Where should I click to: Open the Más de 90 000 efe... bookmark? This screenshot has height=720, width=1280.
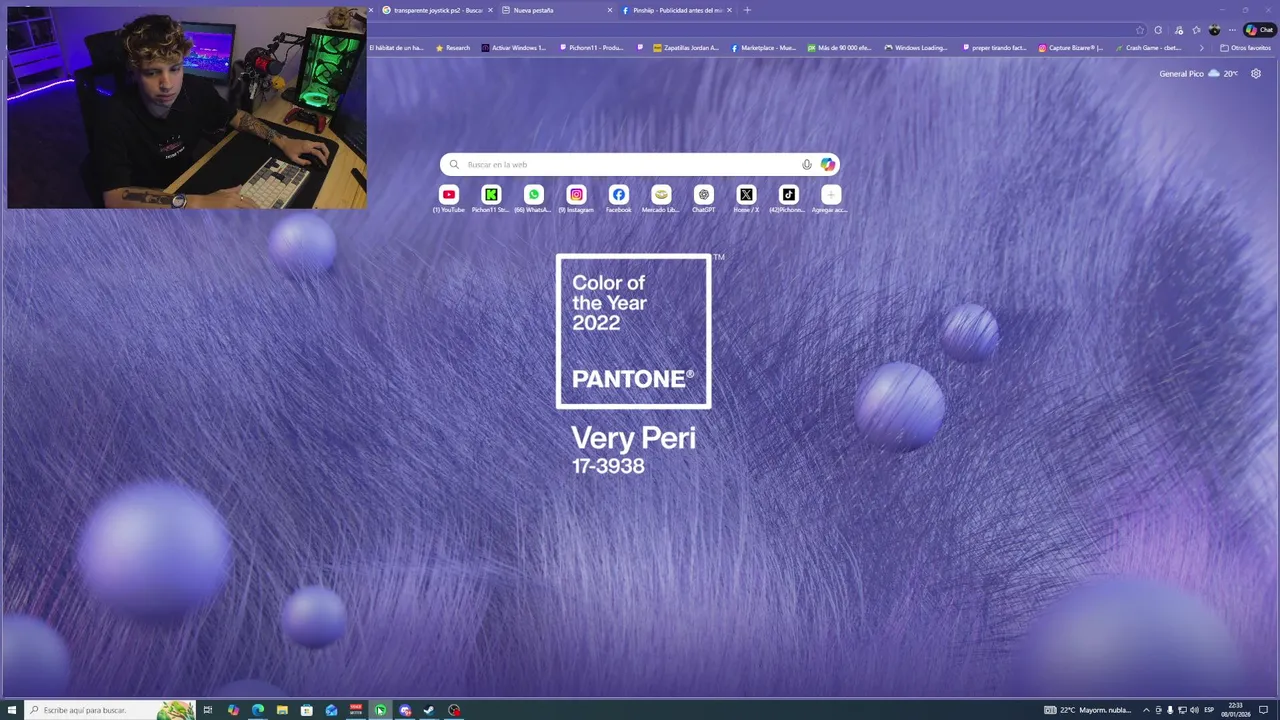(840, 48)
